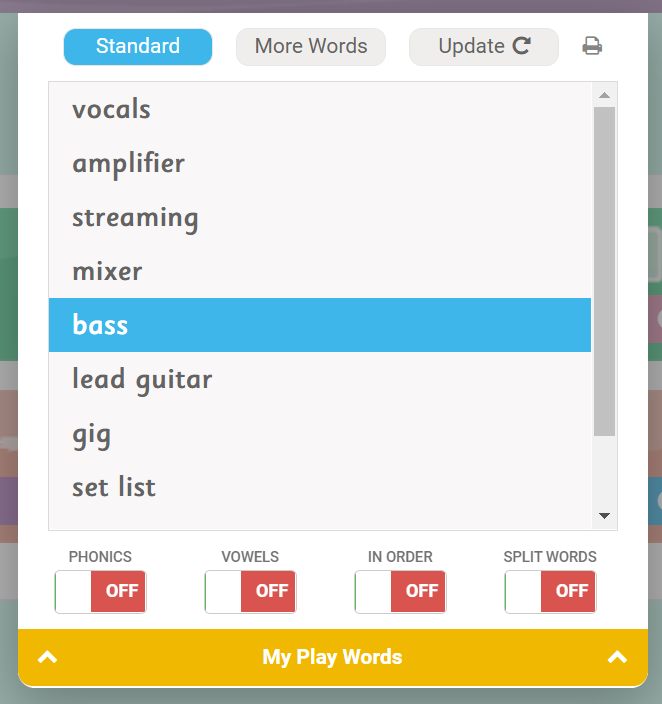Click the printer icon
Image resolution: width=662 pixels, height=704 pixels.
point(592,46)
